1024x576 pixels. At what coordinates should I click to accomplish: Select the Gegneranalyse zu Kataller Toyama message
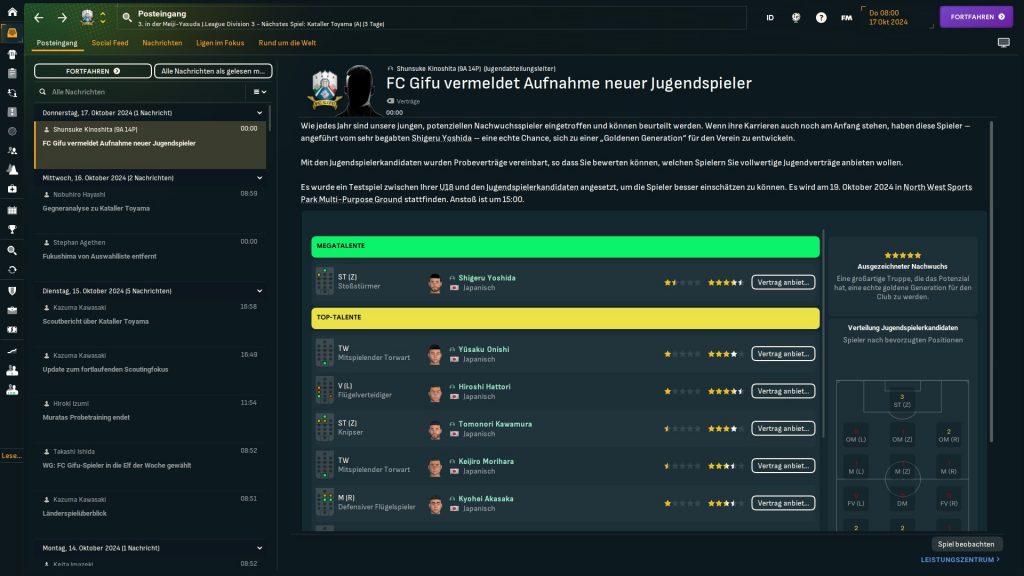pyautogui.click(x=95, y=209)
